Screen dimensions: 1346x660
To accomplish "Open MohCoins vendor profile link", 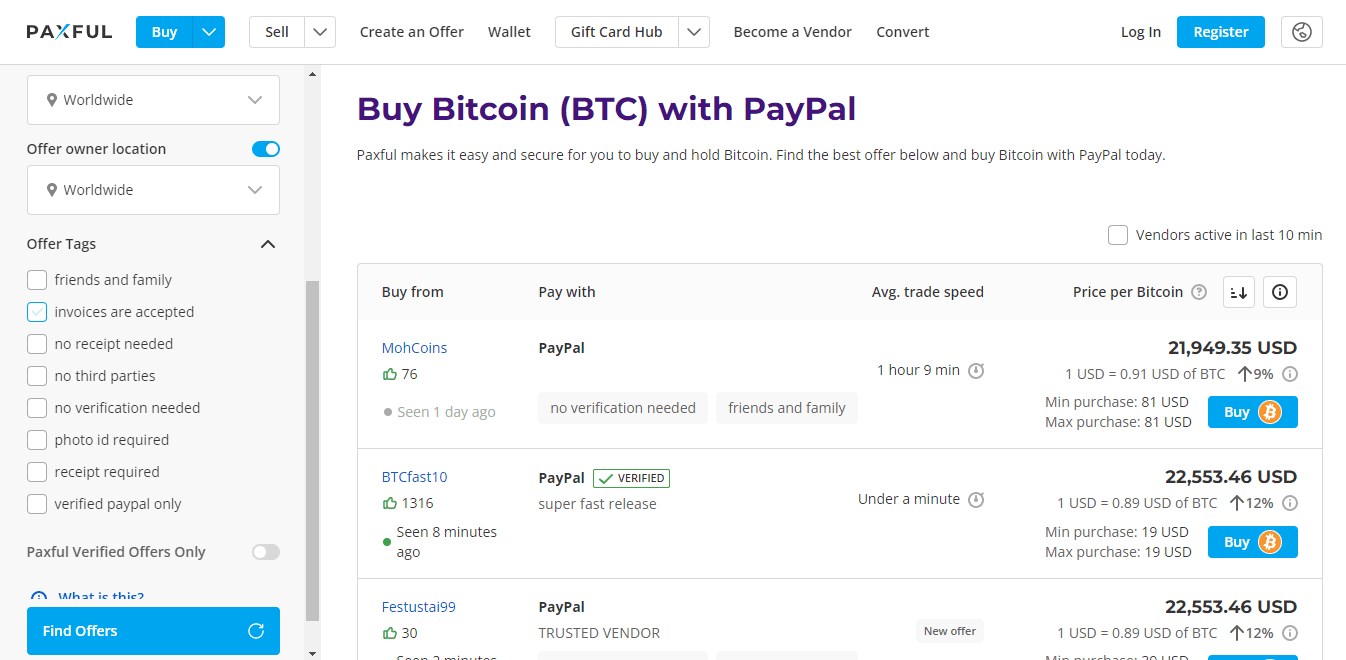I will [414, 348].
